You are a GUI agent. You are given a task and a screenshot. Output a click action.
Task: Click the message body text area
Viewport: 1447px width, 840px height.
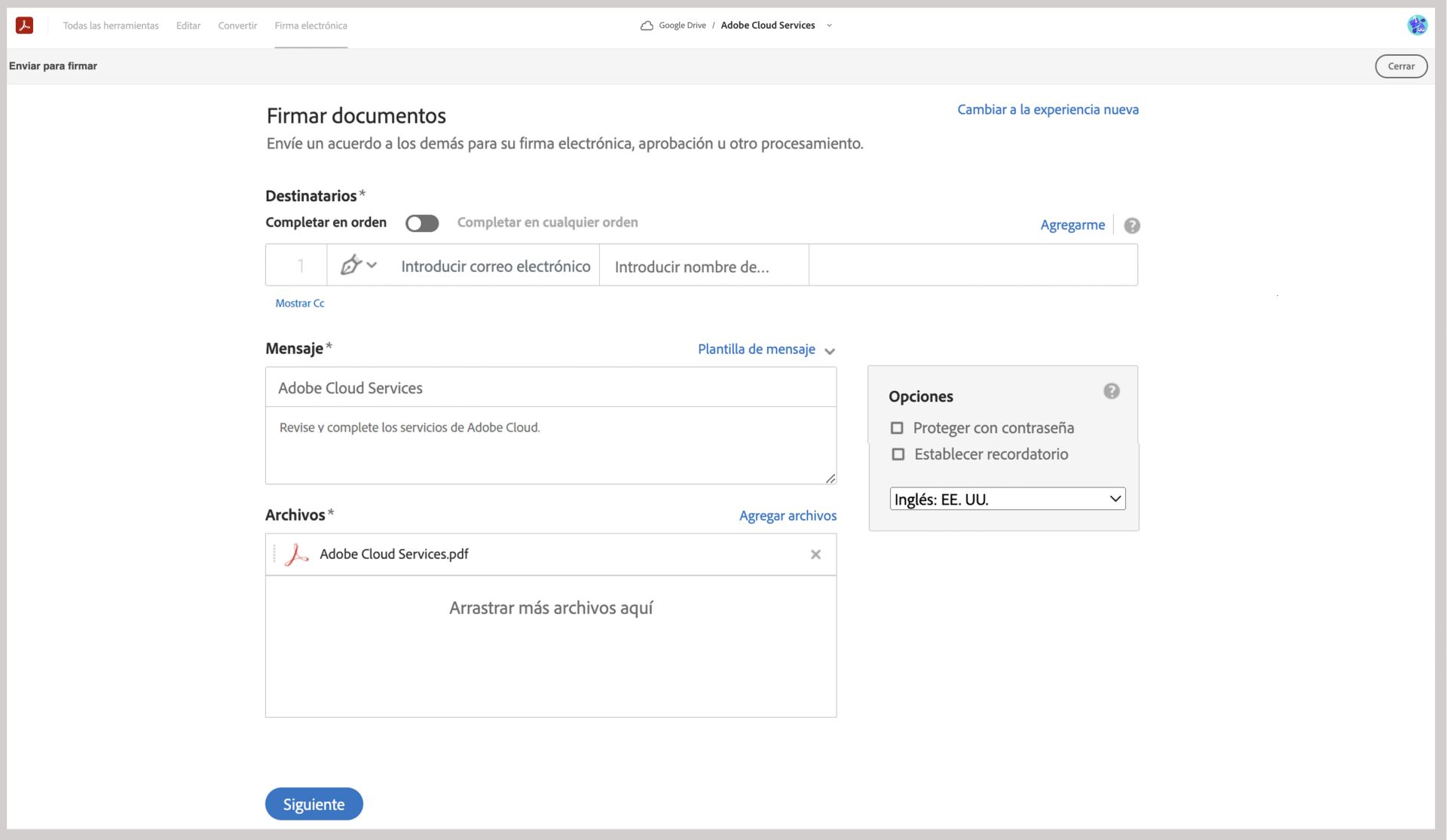[x=551, y=445]
